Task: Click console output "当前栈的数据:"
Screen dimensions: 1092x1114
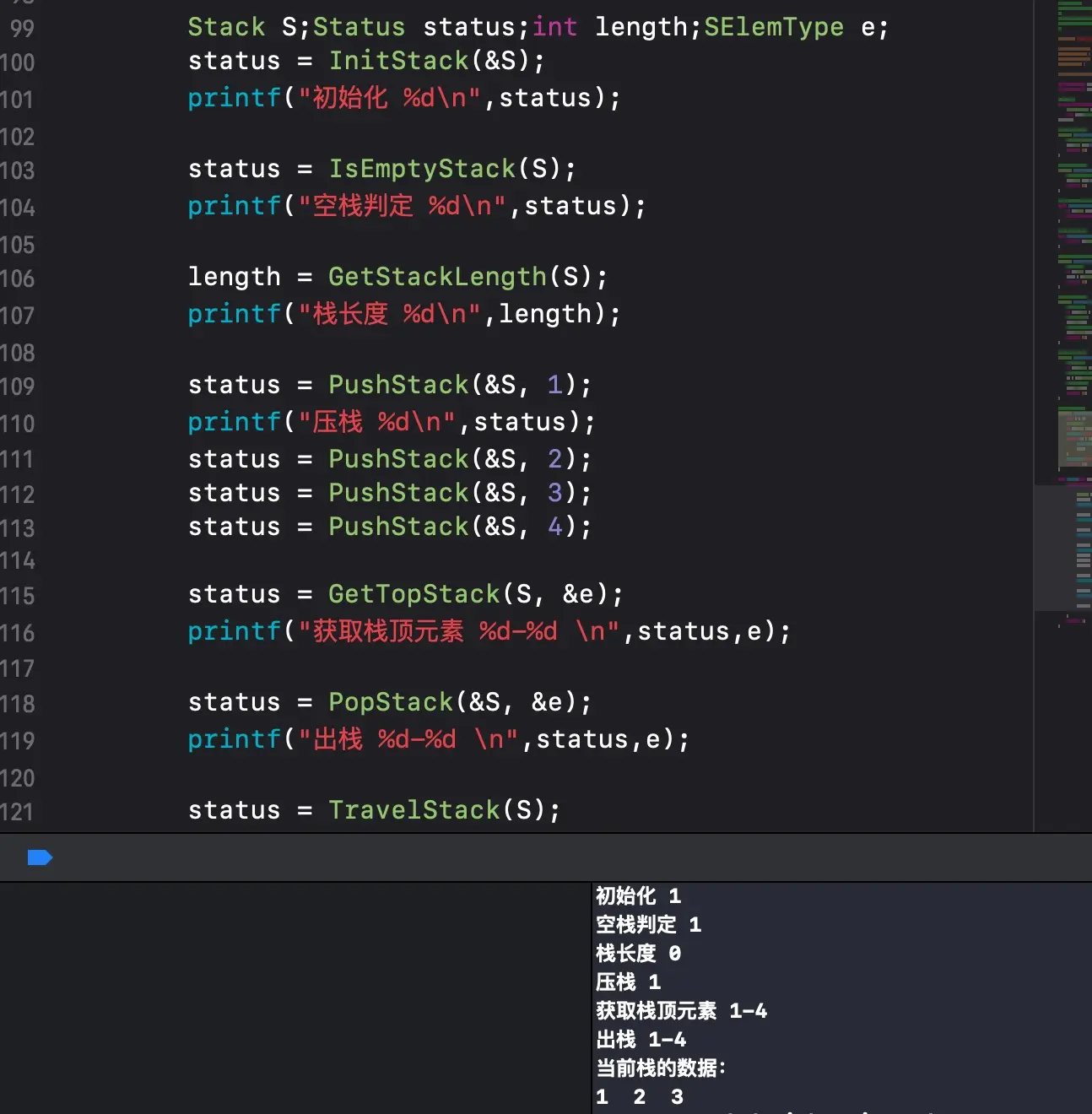Action: click(661, 1068)
